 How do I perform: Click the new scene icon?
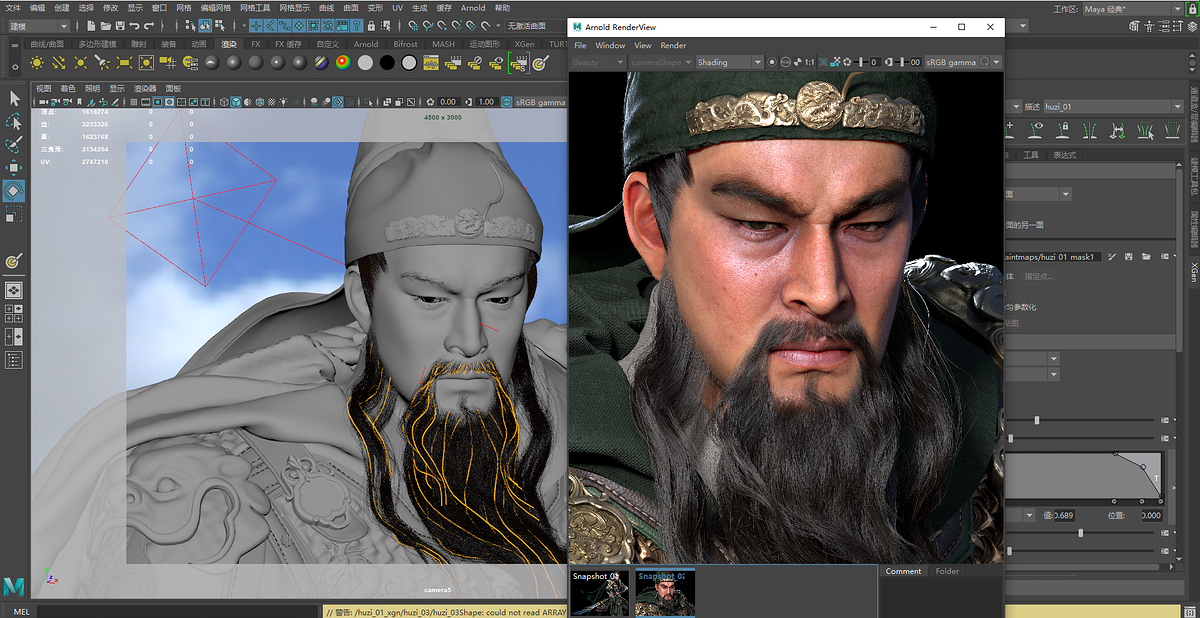coord(91,25)
